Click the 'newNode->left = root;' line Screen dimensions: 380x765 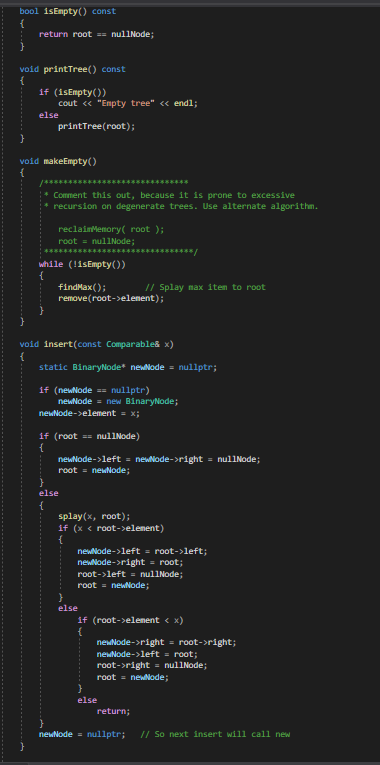147,654
